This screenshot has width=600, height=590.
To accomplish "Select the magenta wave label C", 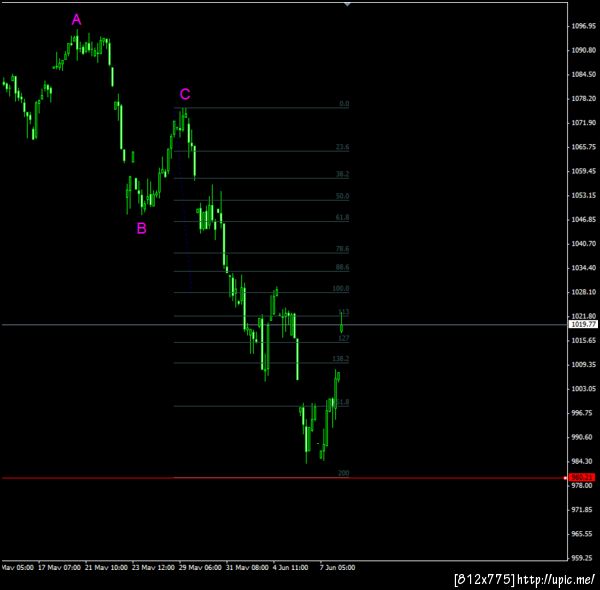I will [185, 94].
